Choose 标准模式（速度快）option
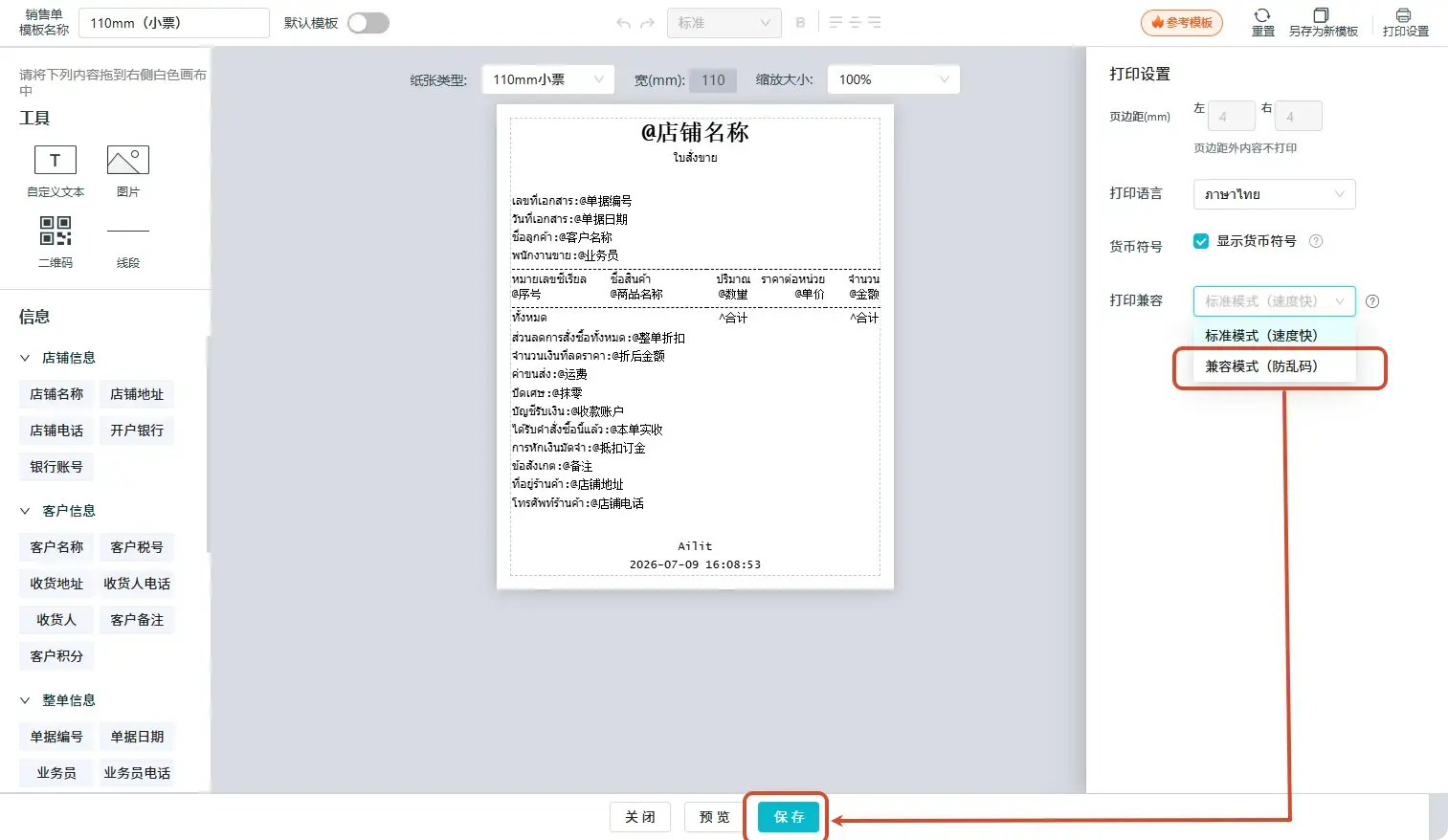This screenshot has width=1448, height=840. pos(1275,336)
